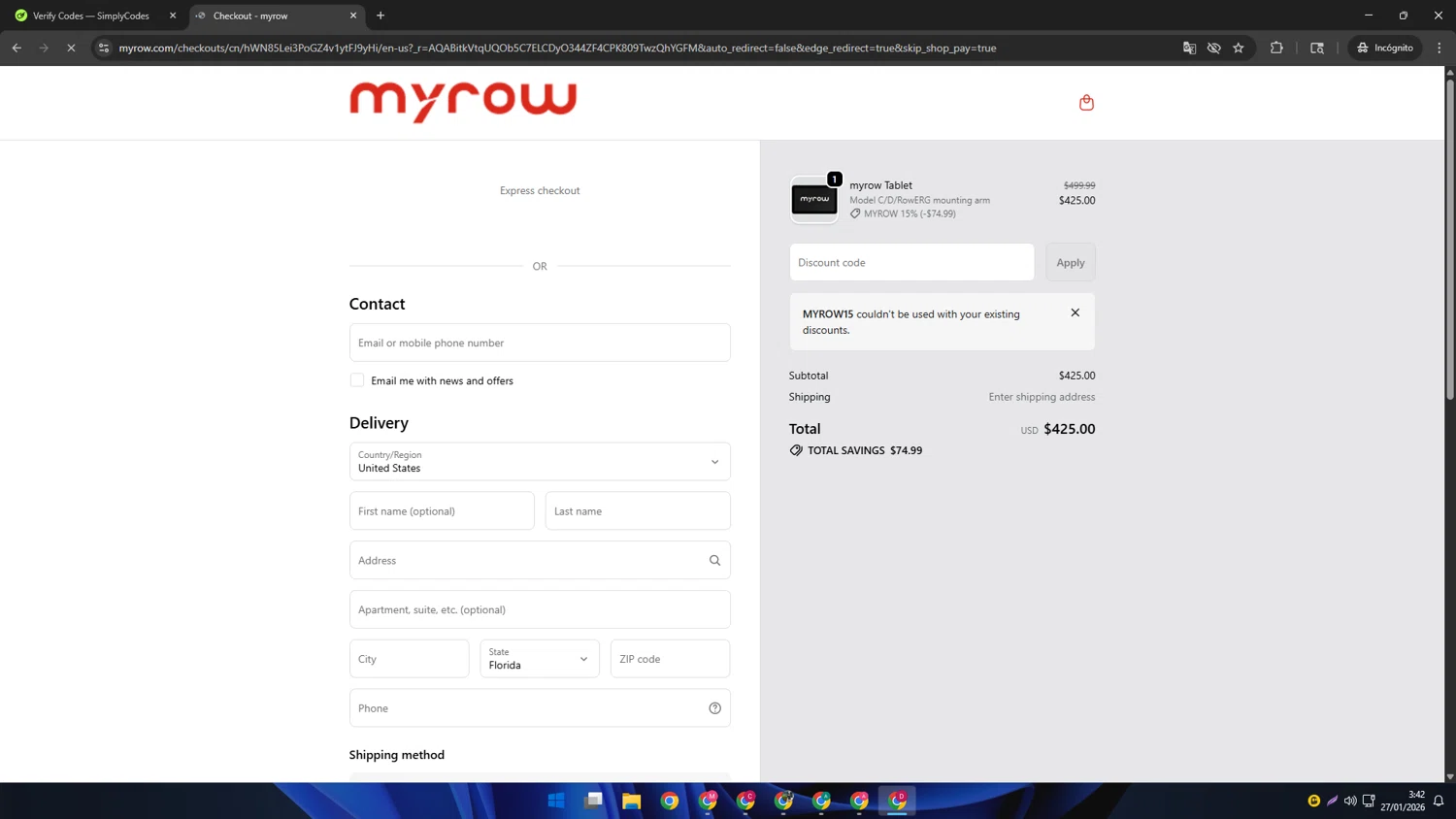Viewport: 1456px width, 819px height.
Task: Click the Total amount $425.00
Action: 1069,429
